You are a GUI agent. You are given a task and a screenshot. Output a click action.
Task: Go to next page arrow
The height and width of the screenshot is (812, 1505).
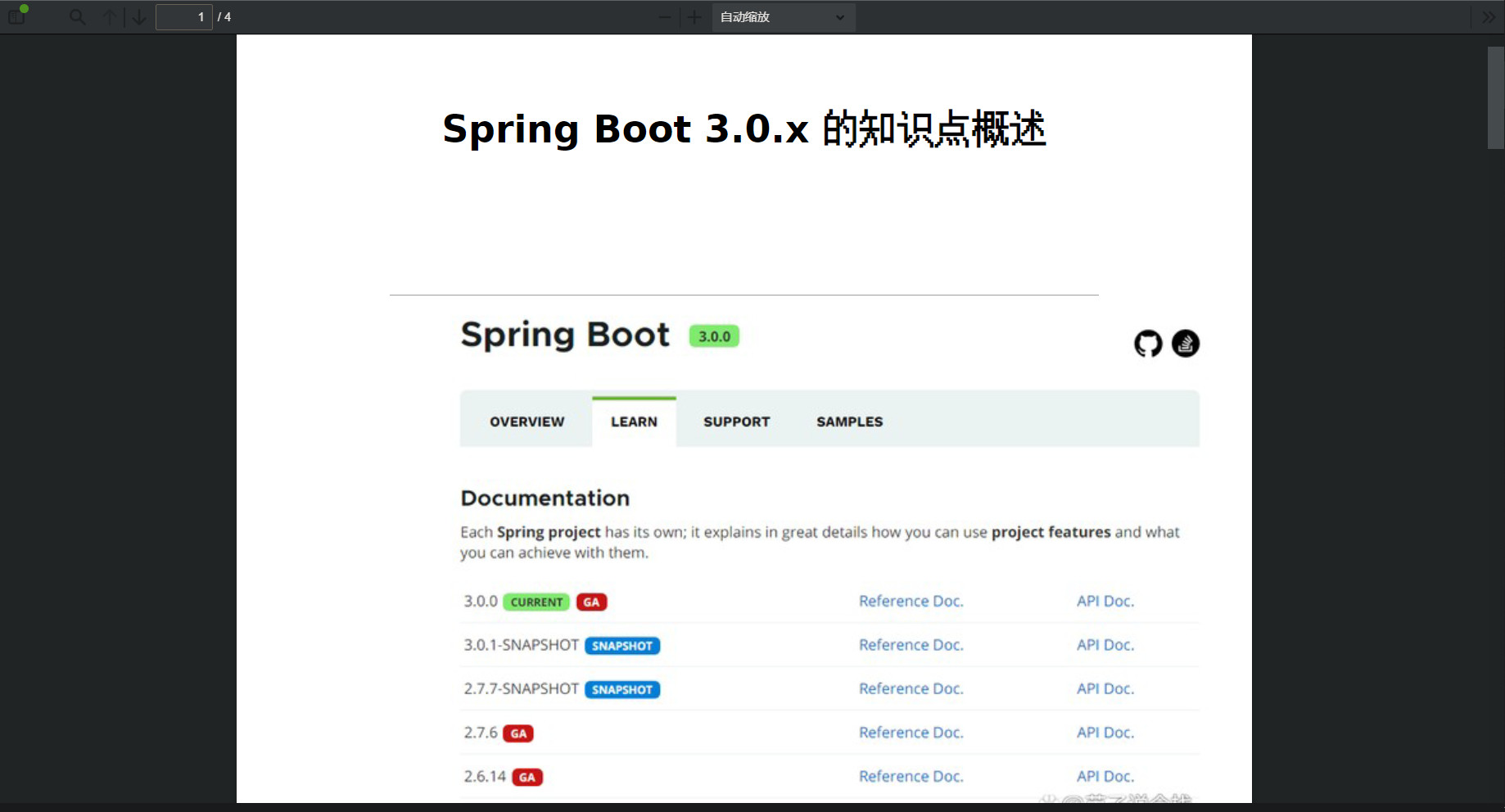pos(139,17)
